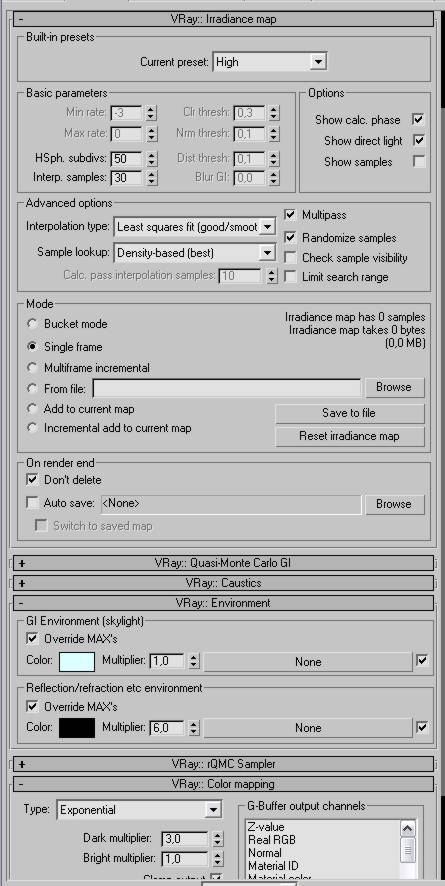The image size is (445, 886).
Task: Click the GI Environment Multiplier field
Action: point(167,661)
